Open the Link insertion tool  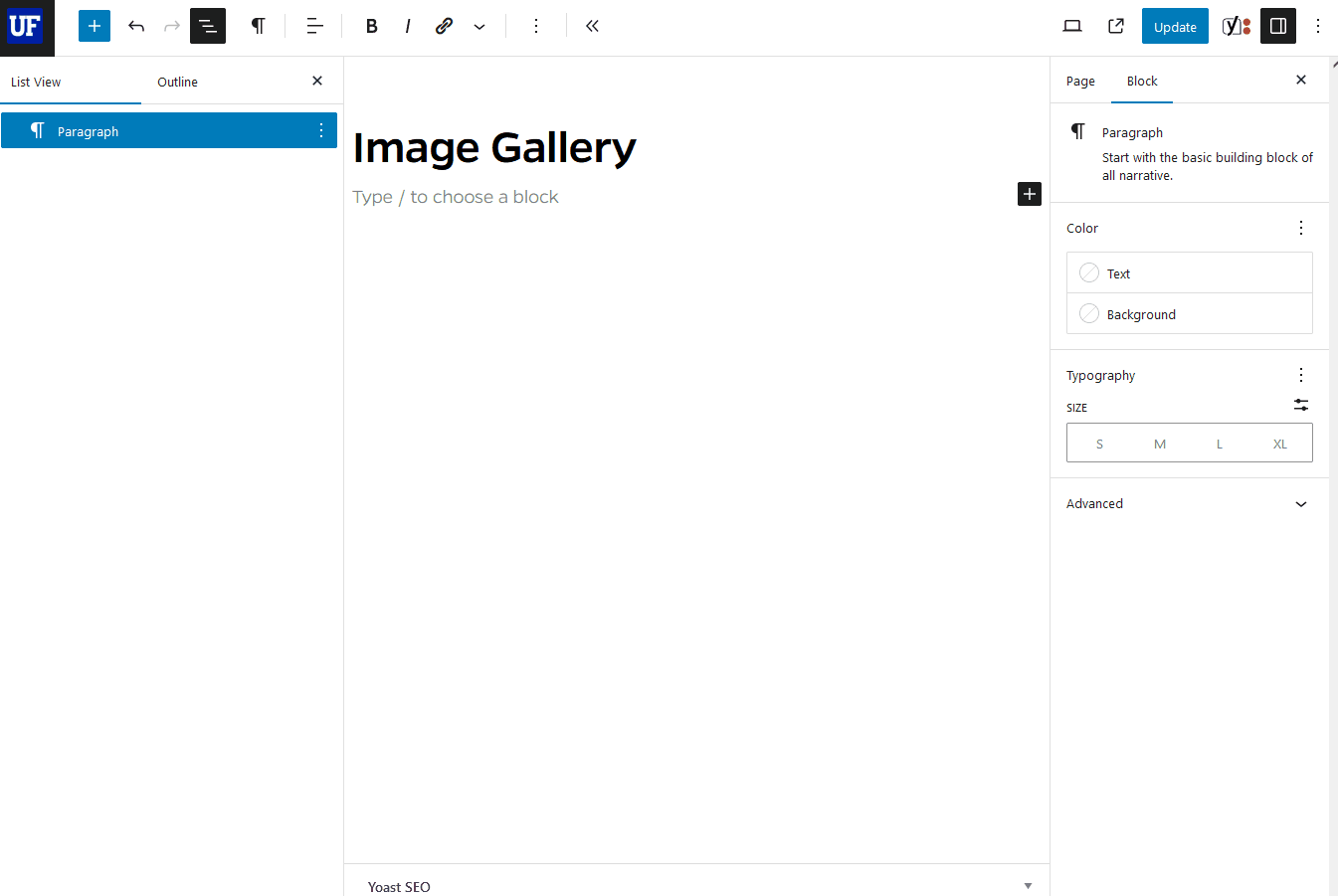[x=444, y=26]
